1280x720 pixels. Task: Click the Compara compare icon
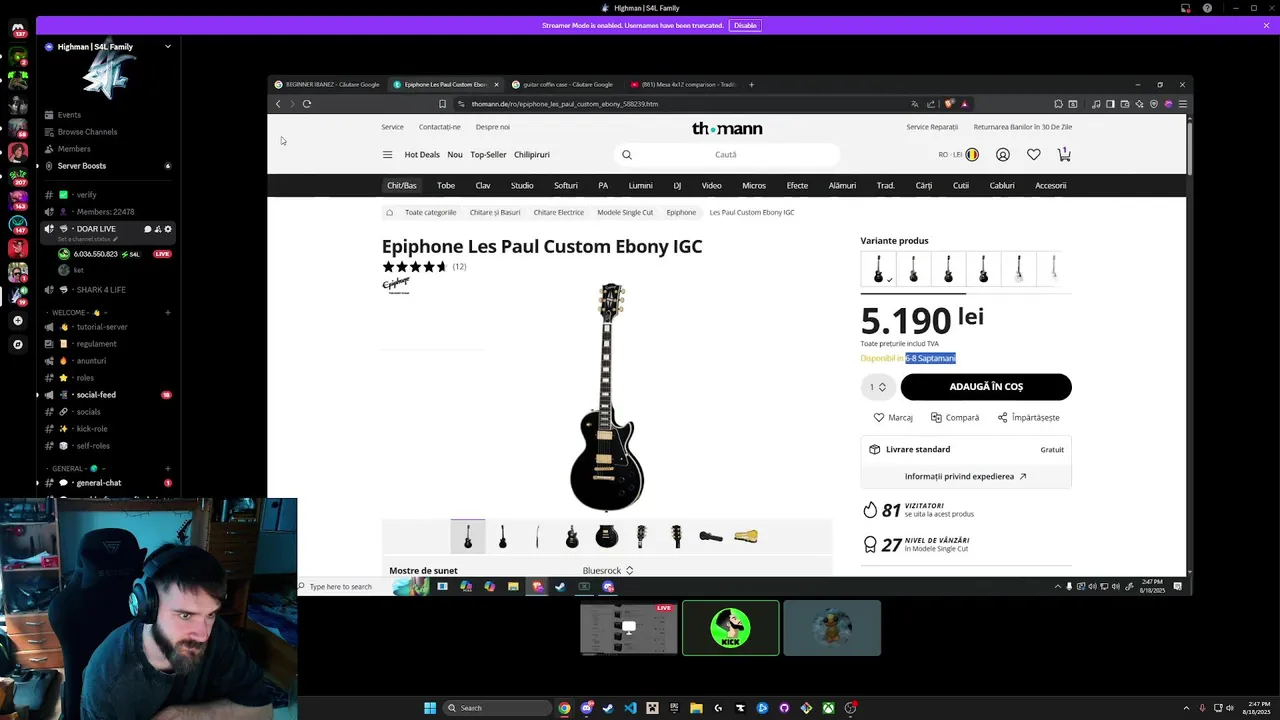point(936,417)
